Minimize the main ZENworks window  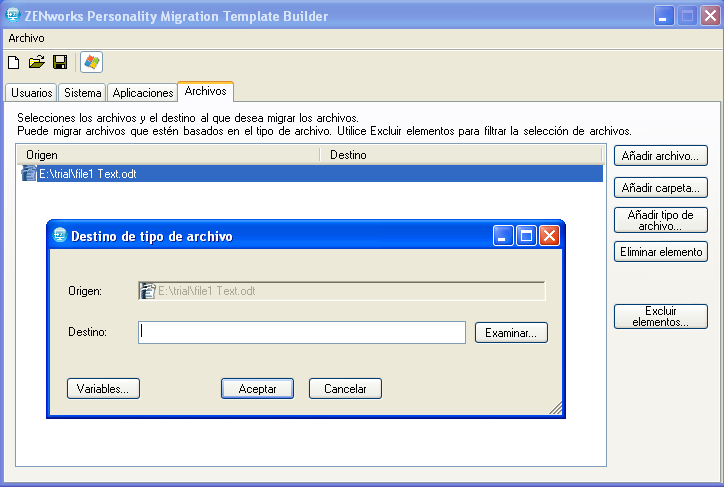pyautogui.click(x=664, y=16)
